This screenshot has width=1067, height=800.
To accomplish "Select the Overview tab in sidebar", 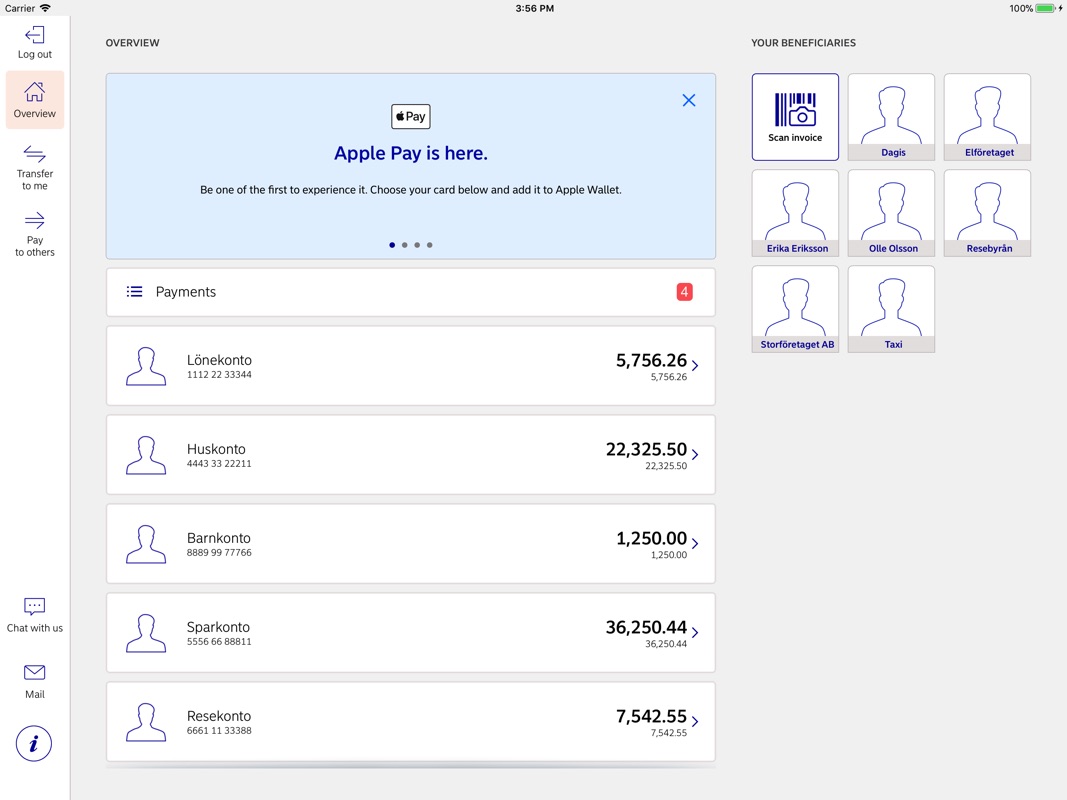I will coord(34,100).
